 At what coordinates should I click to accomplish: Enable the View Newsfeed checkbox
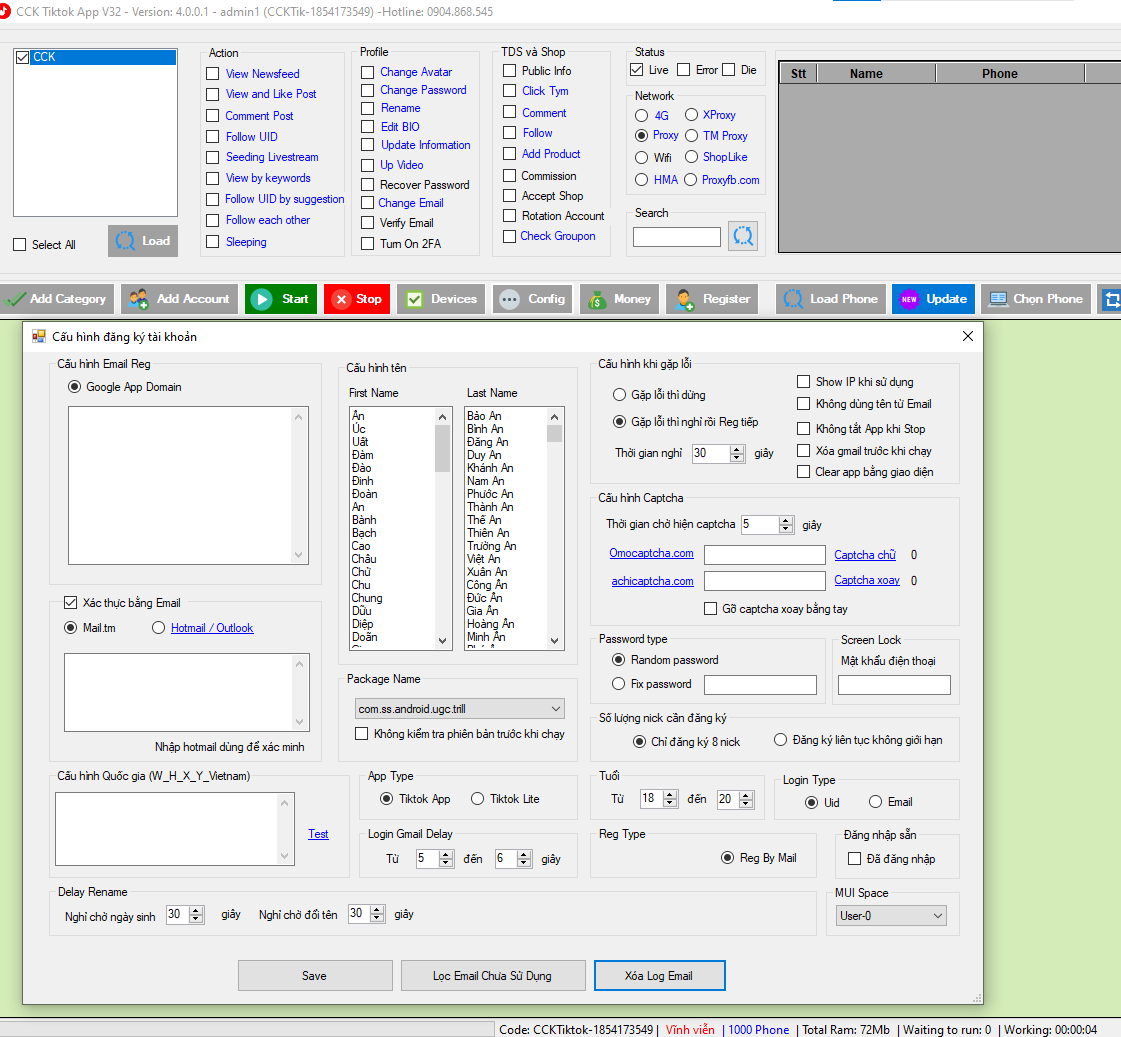212,74
